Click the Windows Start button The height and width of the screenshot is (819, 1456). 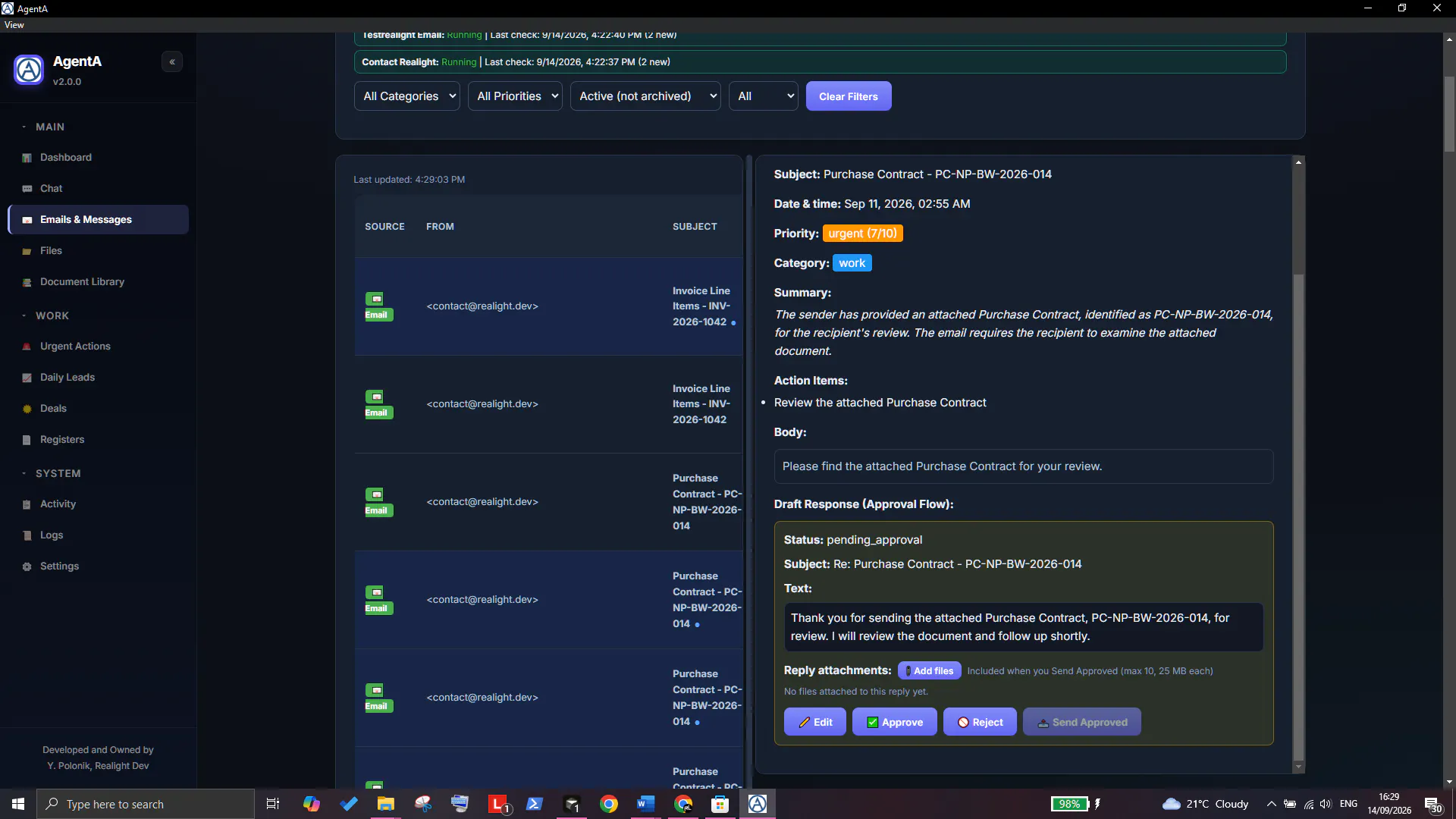click(18, 805)
